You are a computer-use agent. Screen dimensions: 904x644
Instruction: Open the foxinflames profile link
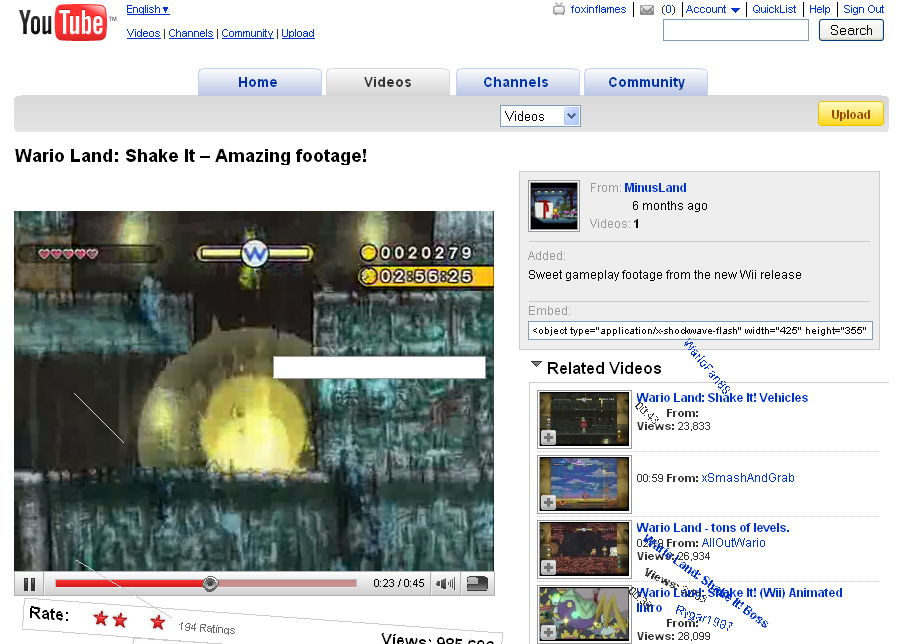point(598,9)
